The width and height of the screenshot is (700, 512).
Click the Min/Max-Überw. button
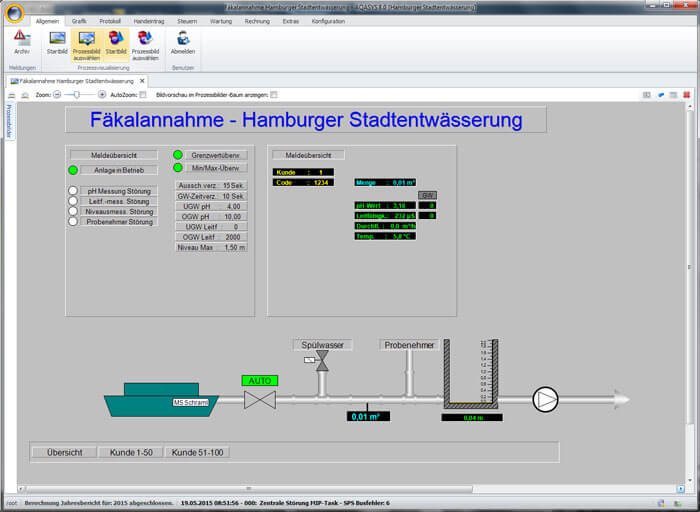pyautogui.click(x=216, y=168)
